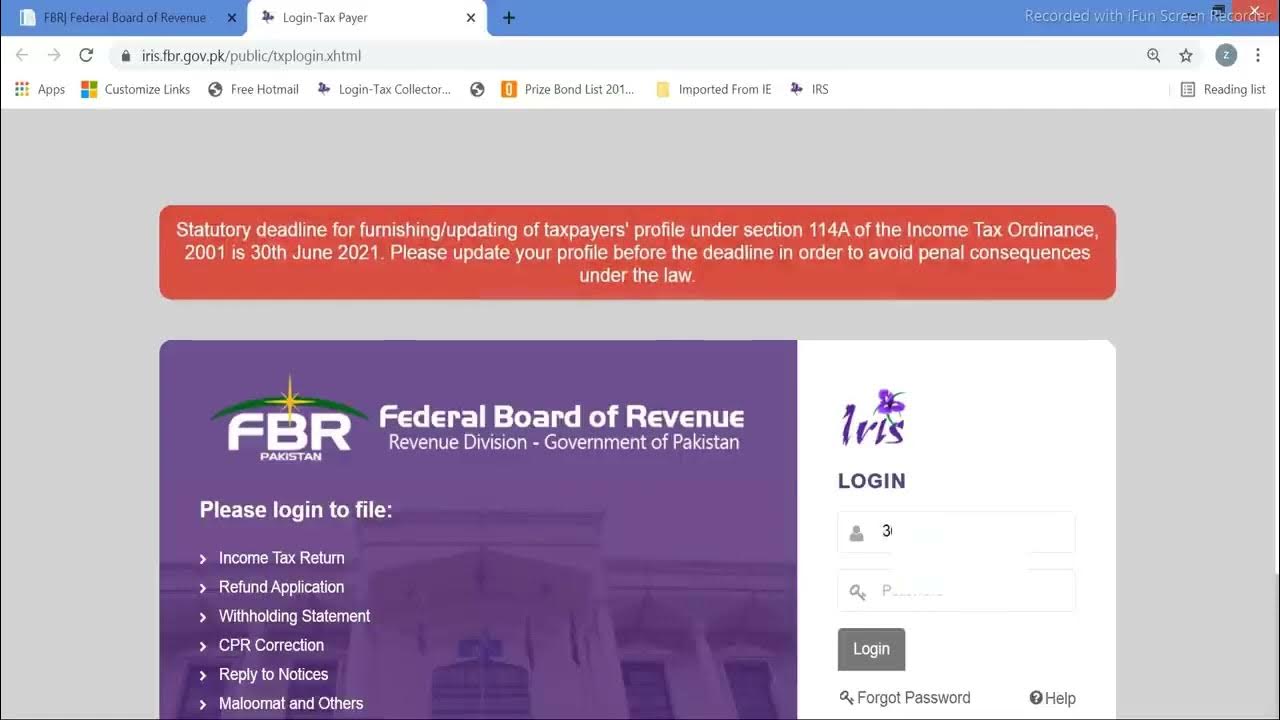The height and width of the screenshot is (720, 1280).
Task: Select the Login-Tax Payer tab
Action: pos(368,18)
